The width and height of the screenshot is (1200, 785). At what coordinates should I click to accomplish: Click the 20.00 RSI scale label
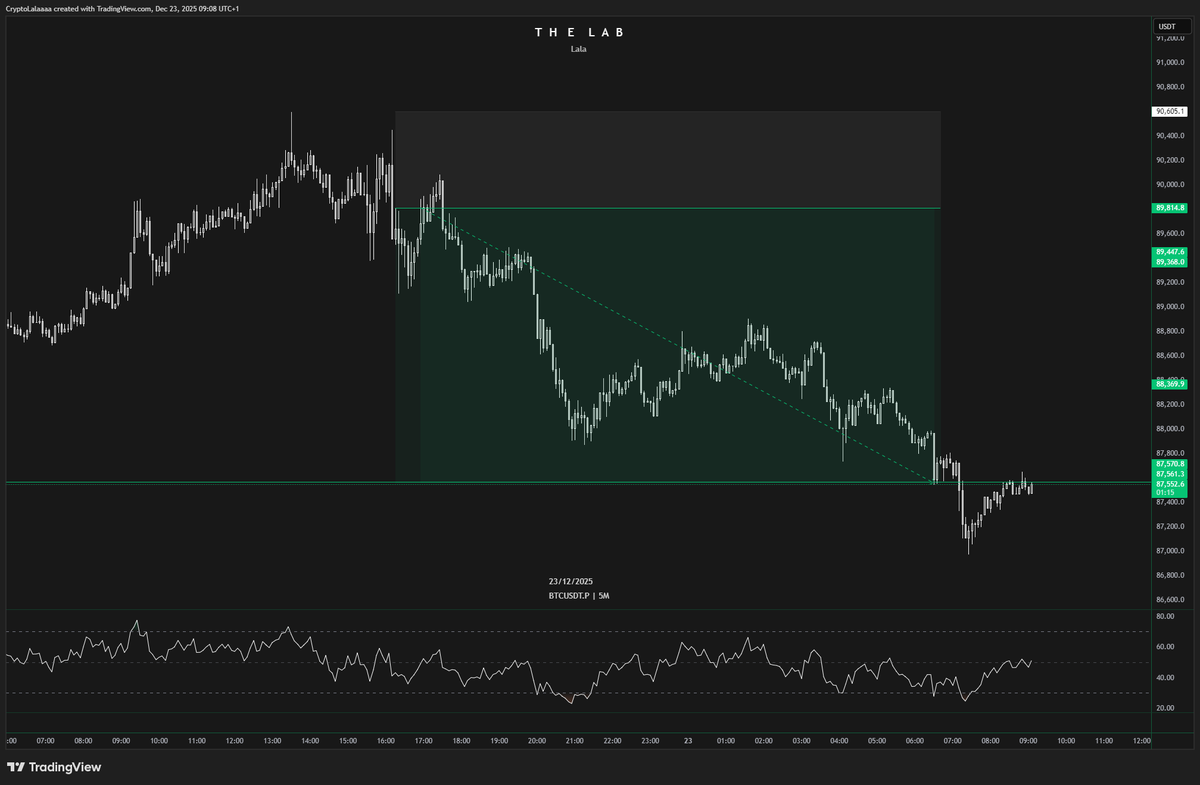point(1165,708)
